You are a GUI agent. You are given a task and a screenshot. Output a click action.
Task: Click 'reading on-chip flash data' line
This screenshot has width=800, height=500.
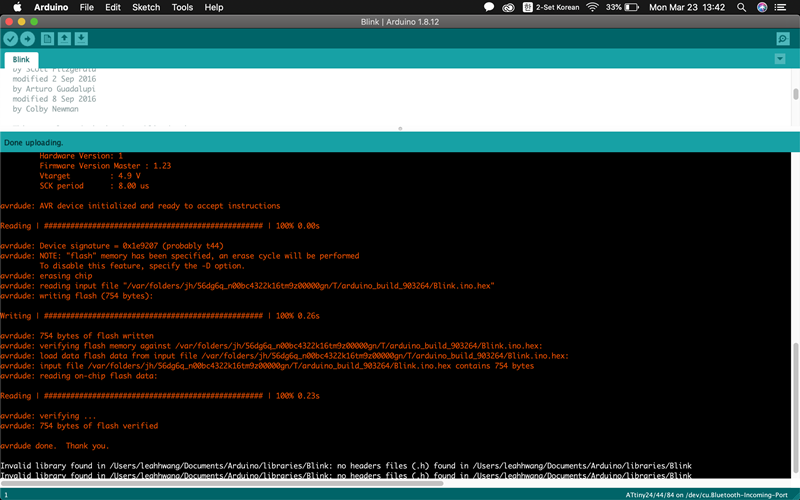(79, 376)
